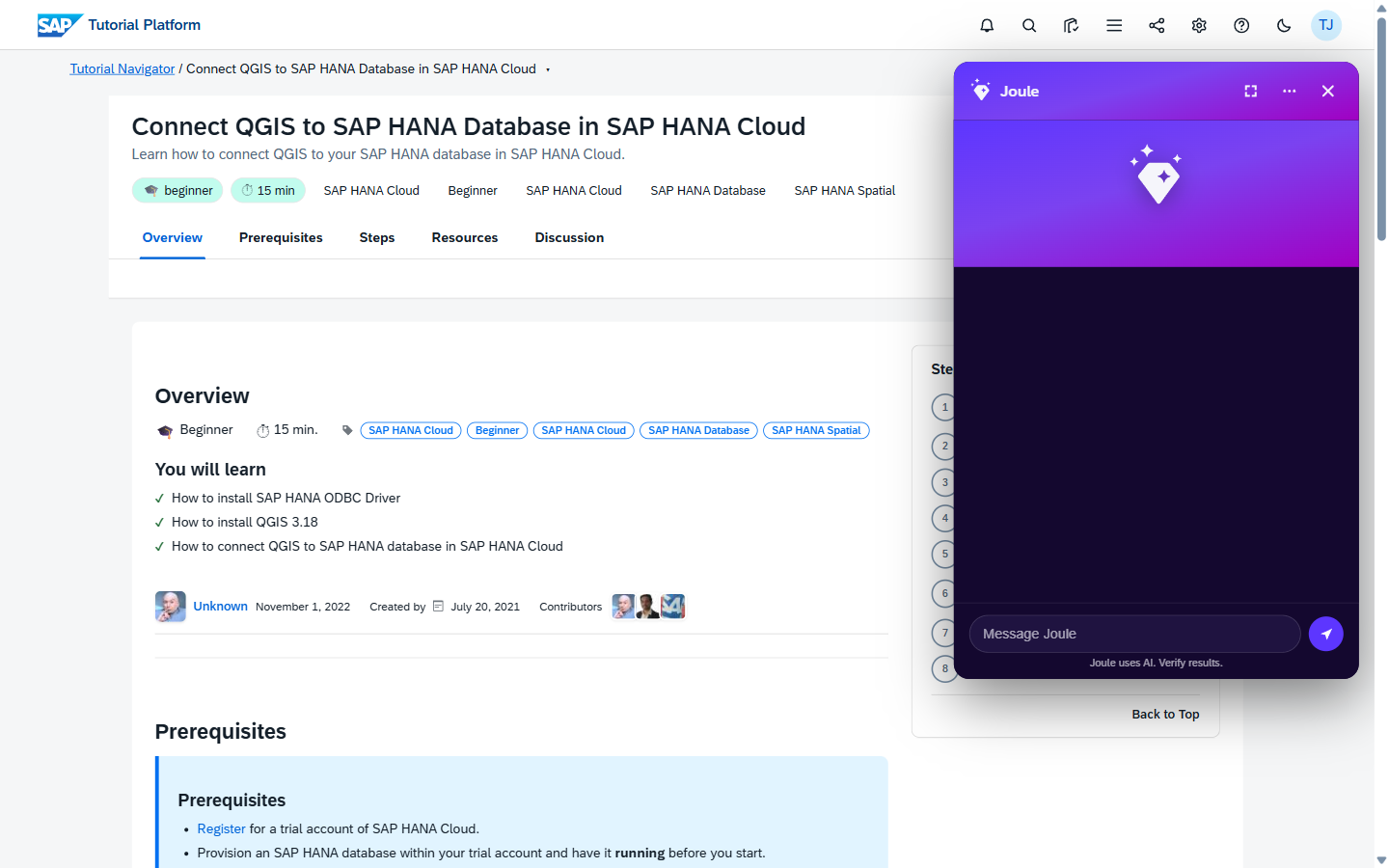1389x868 pixels.
Task: Open the bookmarked tutorials icon in header
Action: [x=1072, y=25]
